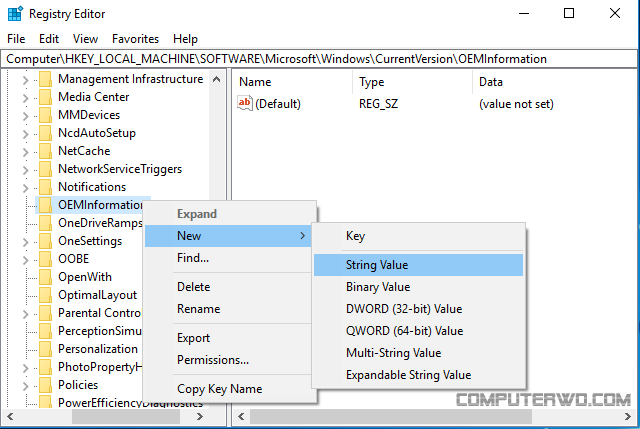Select QWORD (64-bit) Value in submenu
The image size is (640, 429).
418,331
